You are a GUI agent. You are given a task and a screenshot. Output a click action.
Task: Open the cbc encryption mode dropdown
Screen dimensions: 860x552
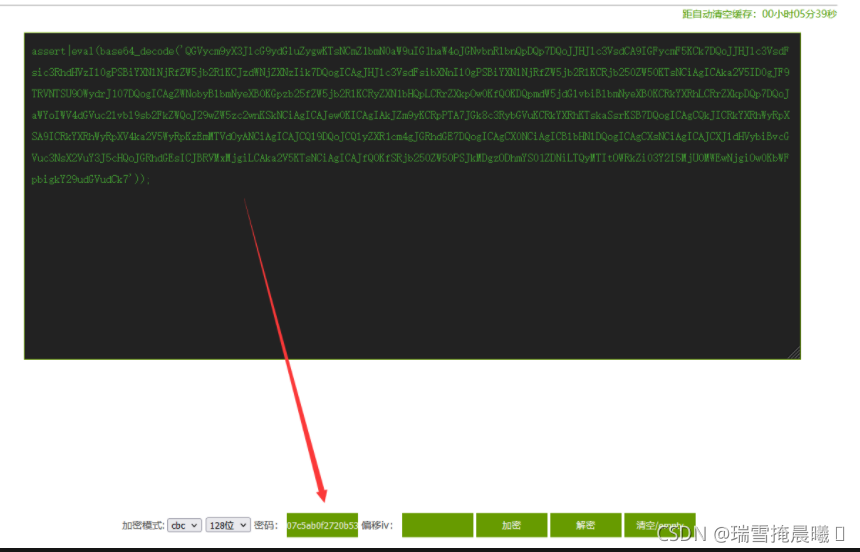tap(184, 525)
